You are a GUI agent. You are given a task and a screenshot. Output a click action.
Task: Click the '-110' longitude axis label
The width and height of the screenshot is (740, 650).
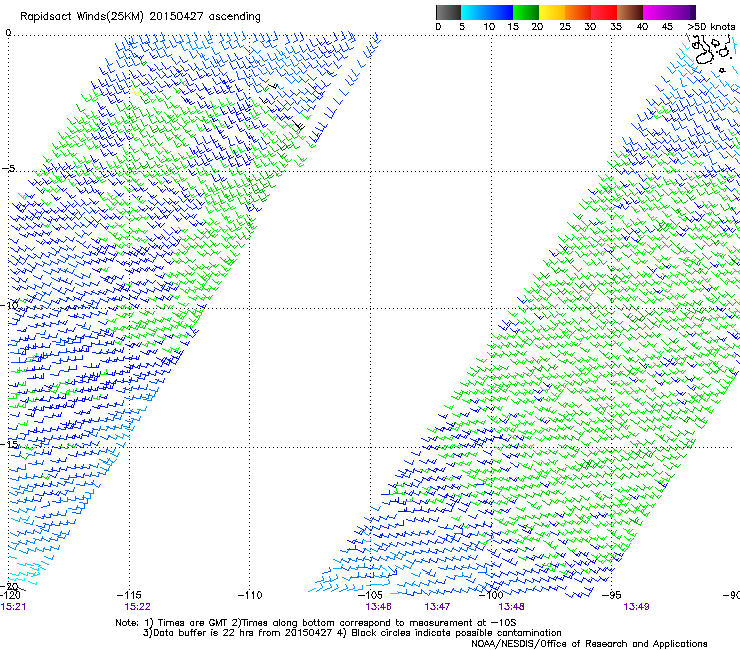tap(250, 595)
